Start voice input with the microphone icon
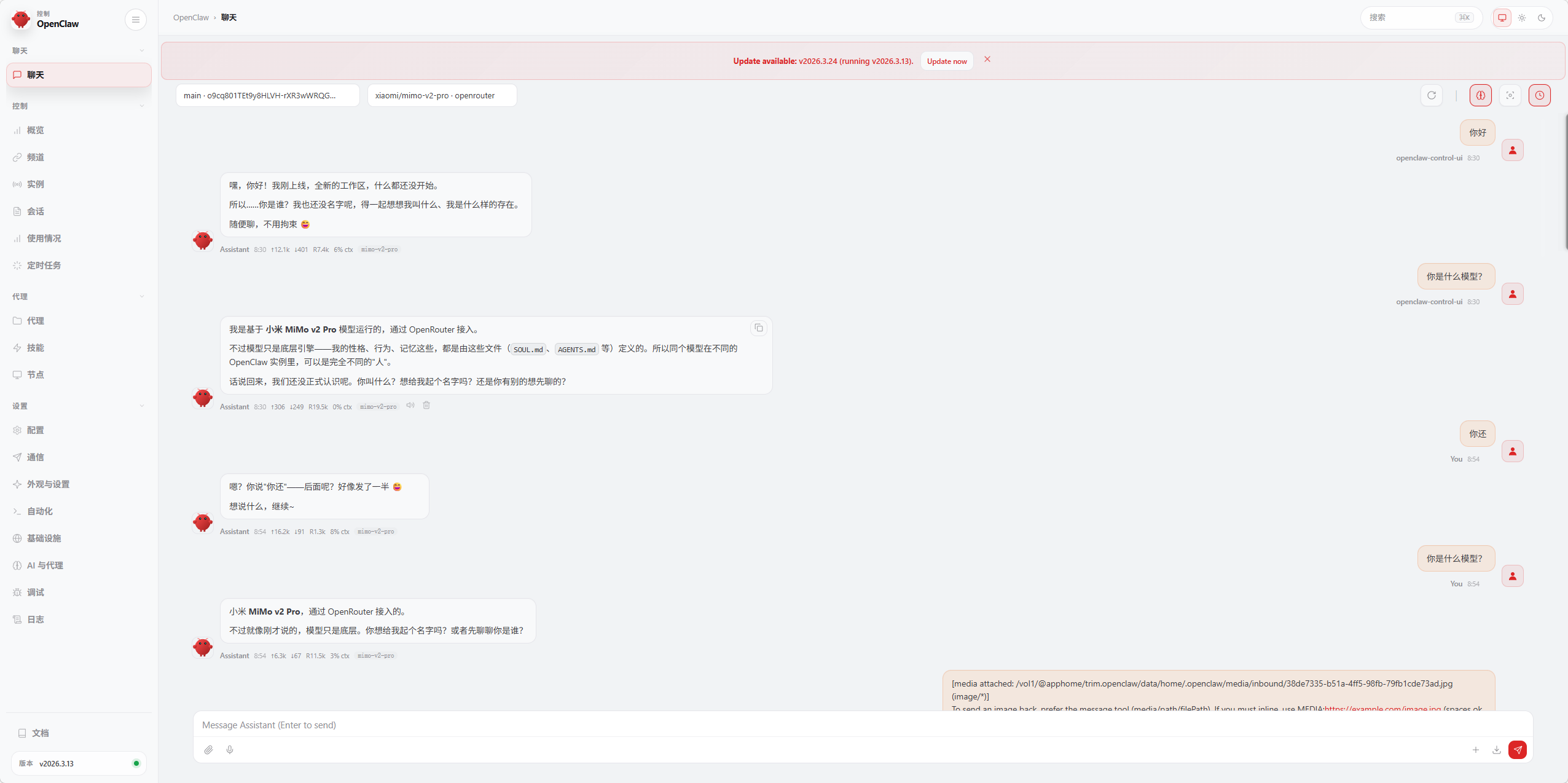 click(230, 750)
